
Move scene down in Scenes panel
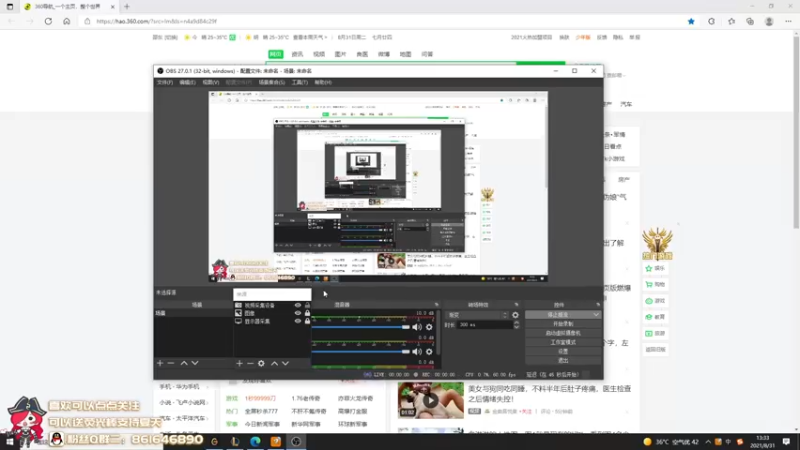click(x=195, y=363)
